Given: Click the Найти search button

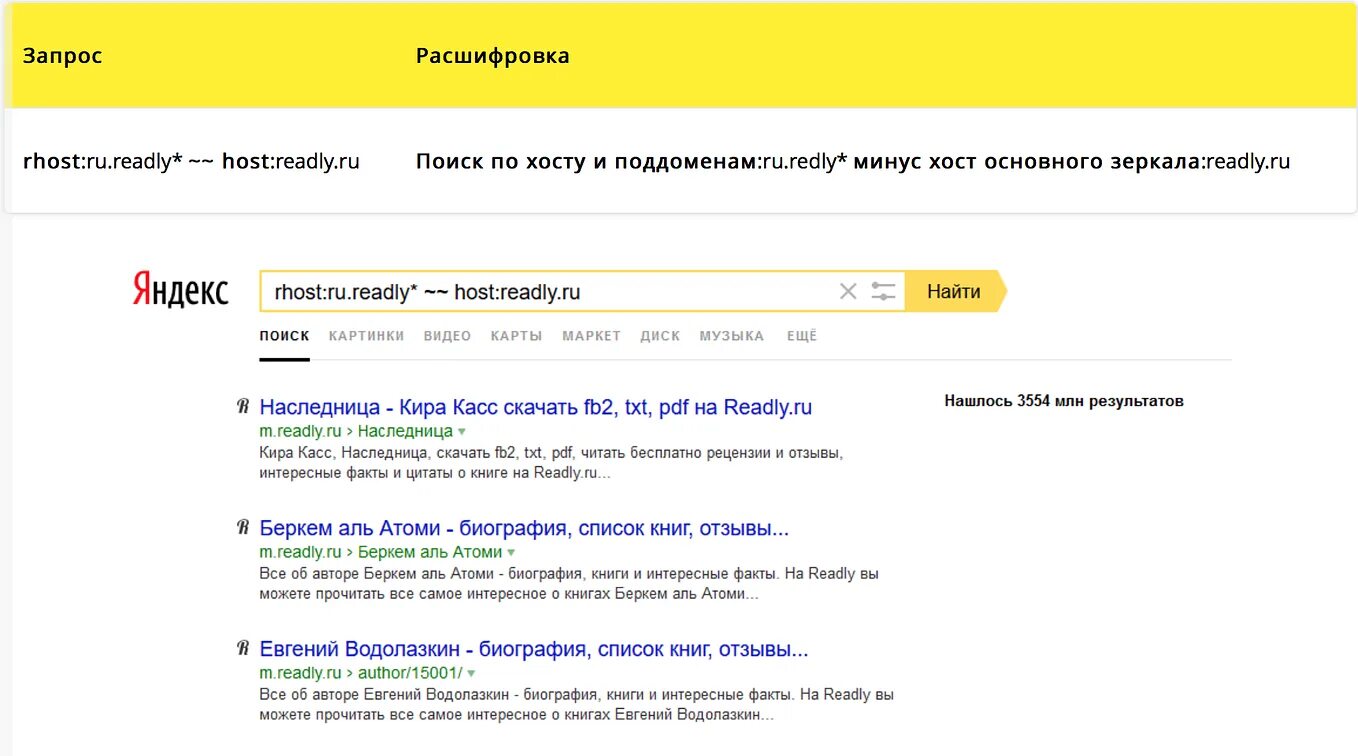Looking at the screenshot, I should pos(955,292).
